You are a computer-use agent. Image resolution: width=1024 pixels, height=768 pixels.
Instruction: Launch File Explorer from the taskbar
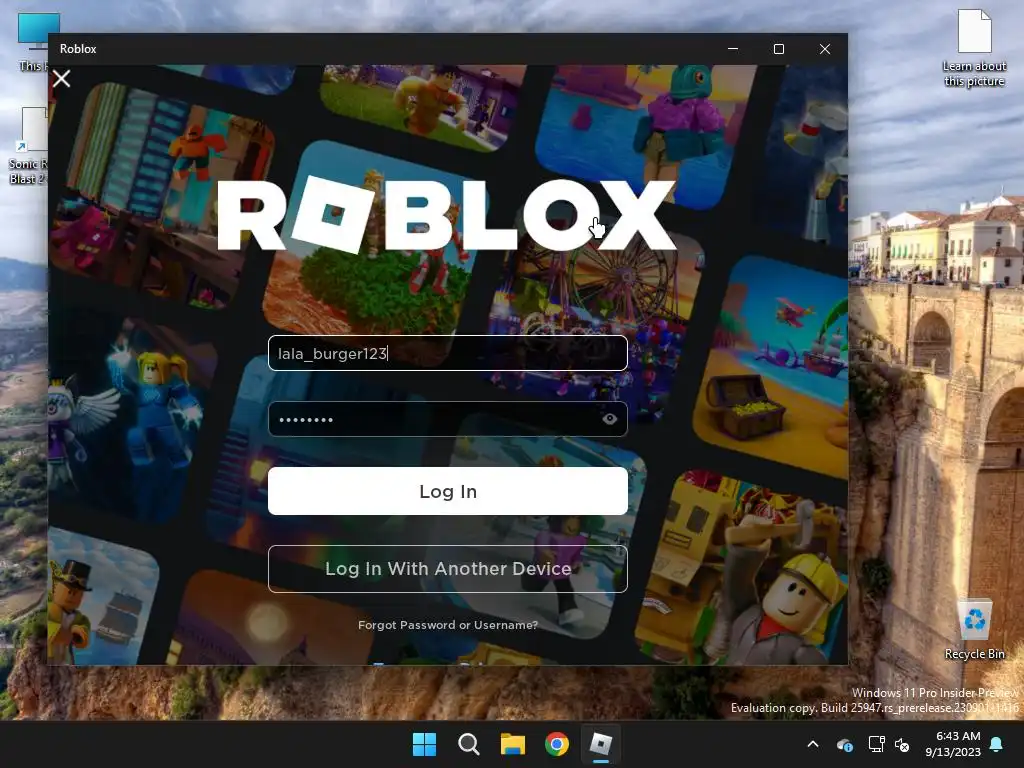coord(513,744)
